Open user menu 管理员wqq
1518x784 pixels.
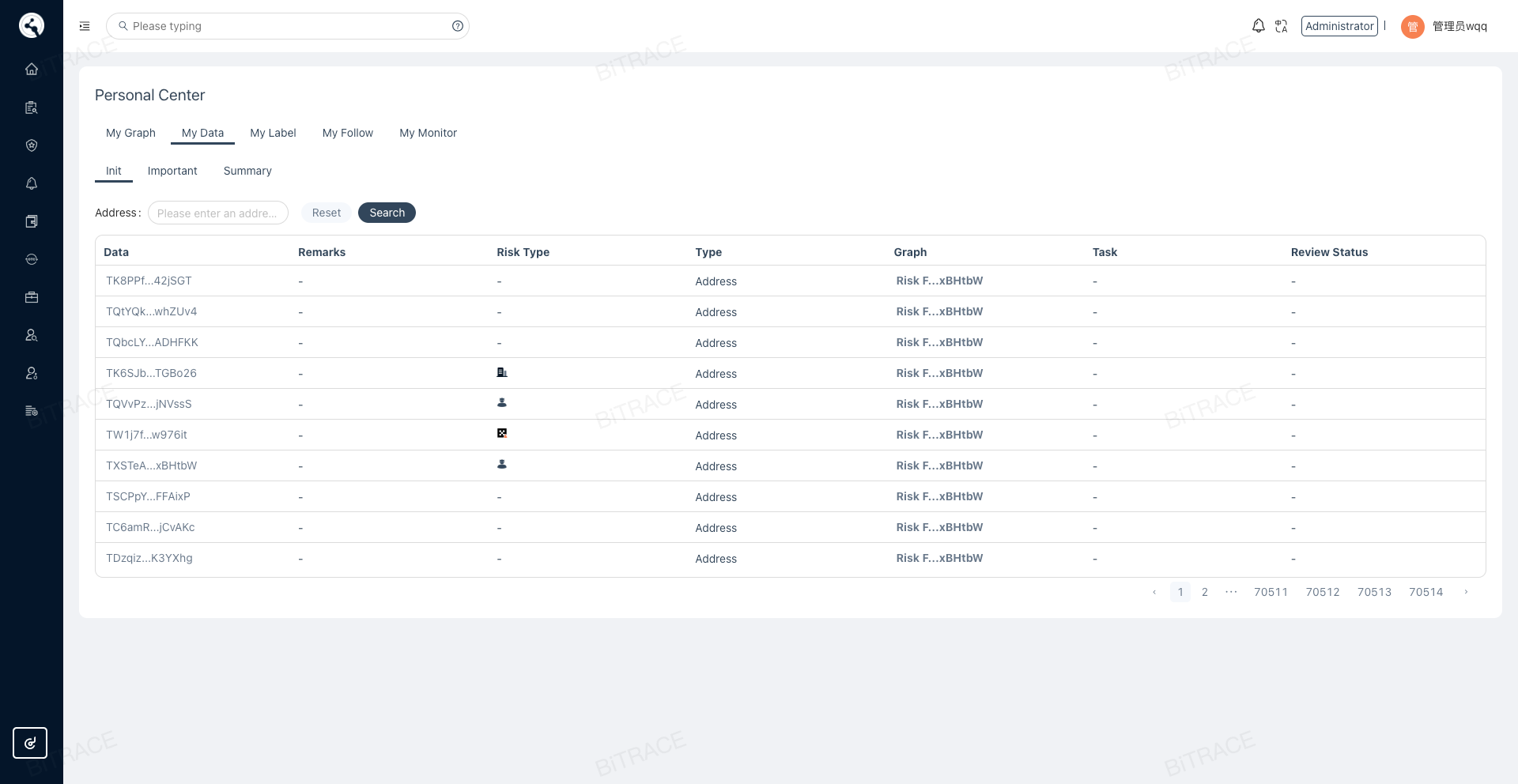1459,26
